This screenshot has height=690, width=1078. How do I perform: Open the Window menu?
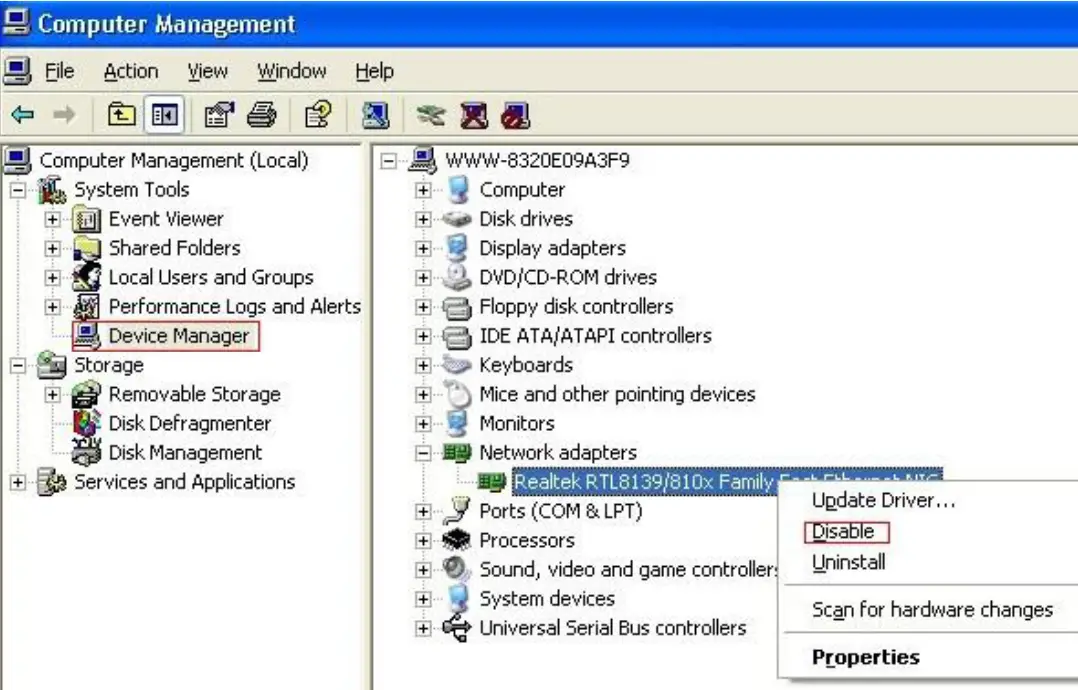[x=292, y=71]
